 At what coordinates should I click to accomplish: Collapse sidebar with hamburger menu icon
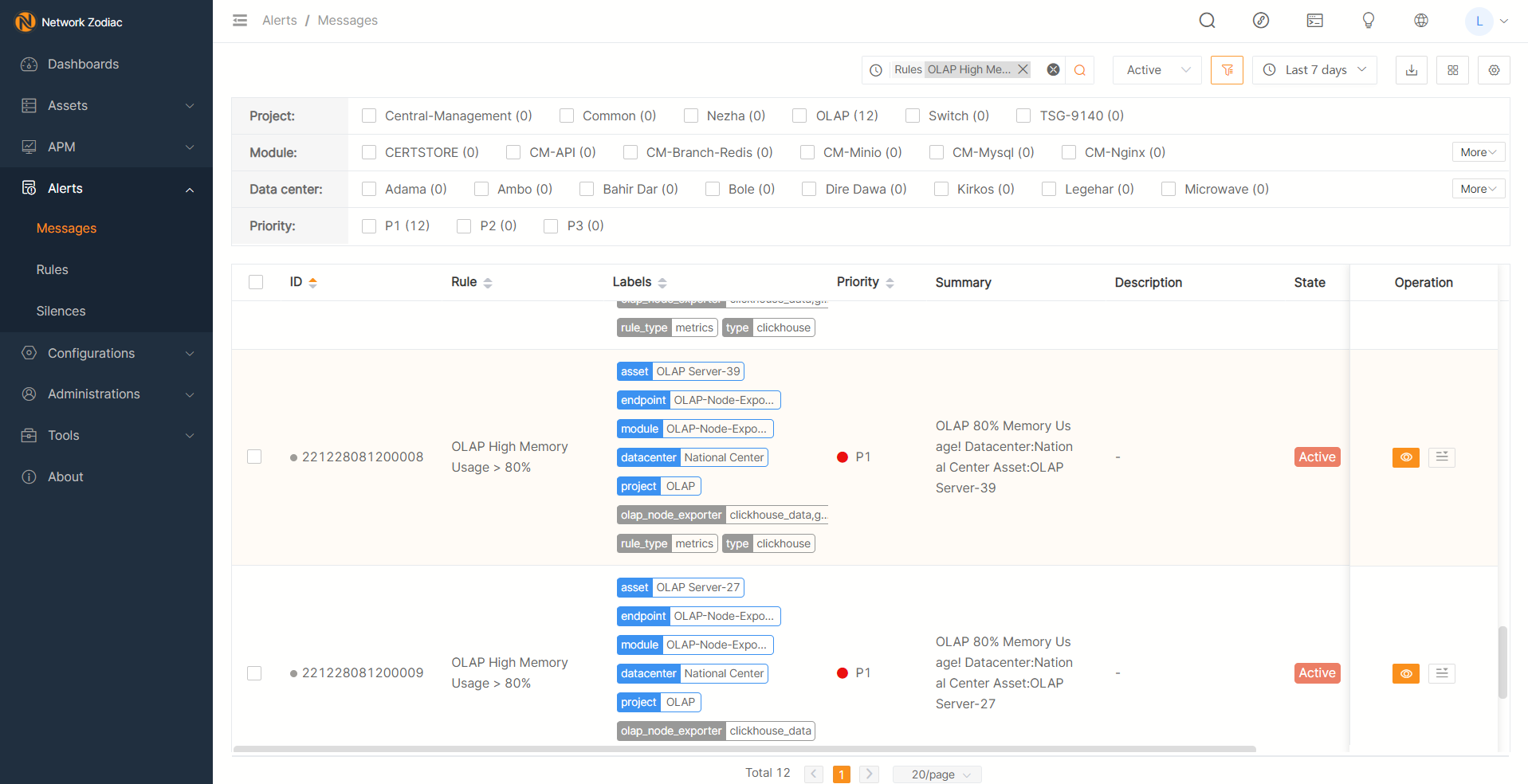coord(240,21)
